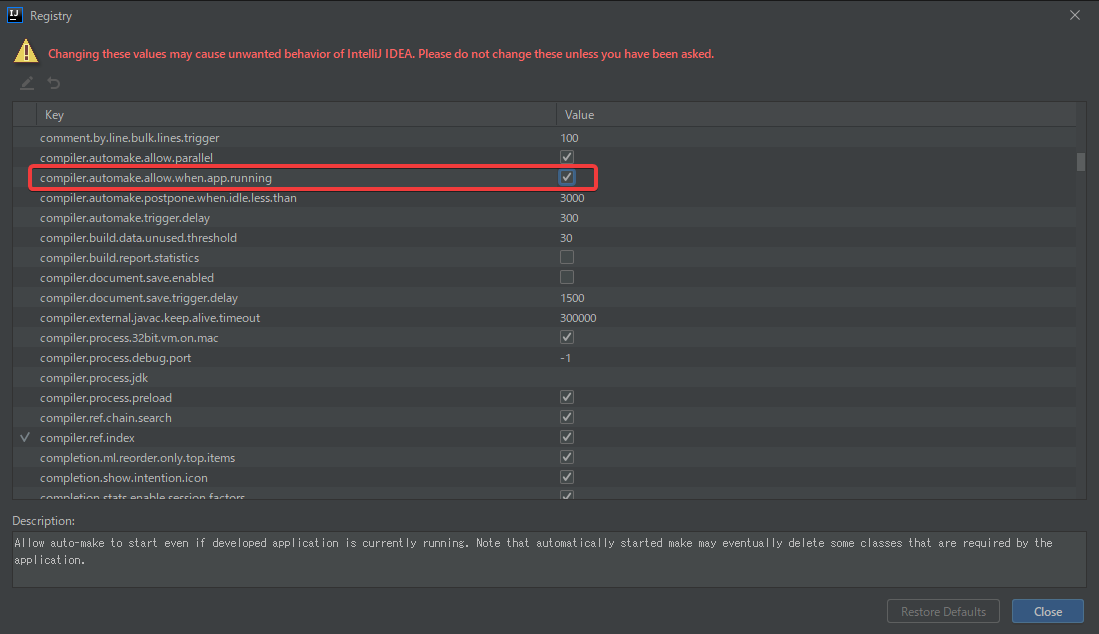Click the Edit pencil icon in toolbar
This screenshot has width=1099, height=634.
pos(27,83)
